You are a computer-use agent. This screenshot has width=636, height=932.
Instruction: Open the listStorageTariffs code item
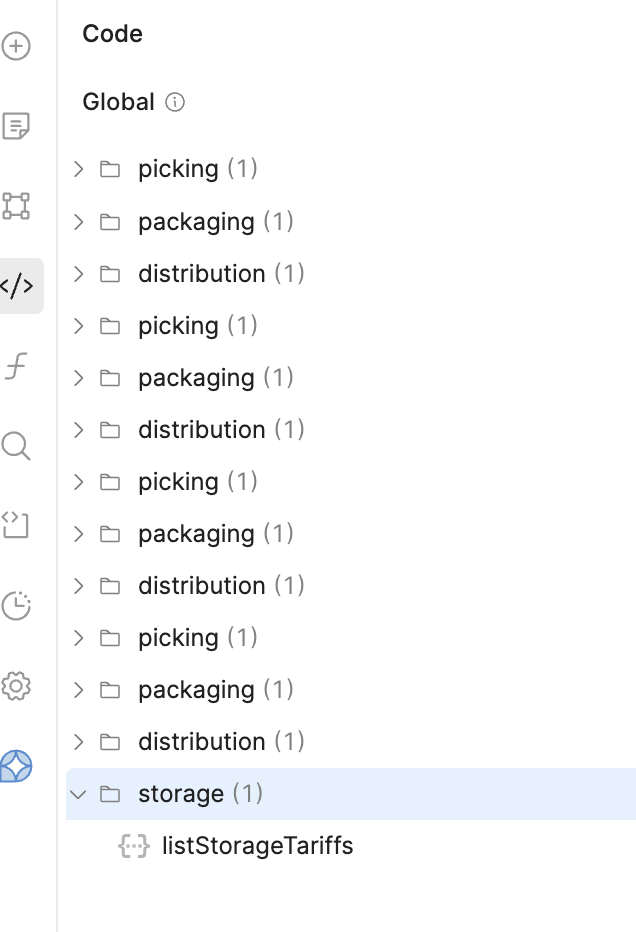coord(257,846)
